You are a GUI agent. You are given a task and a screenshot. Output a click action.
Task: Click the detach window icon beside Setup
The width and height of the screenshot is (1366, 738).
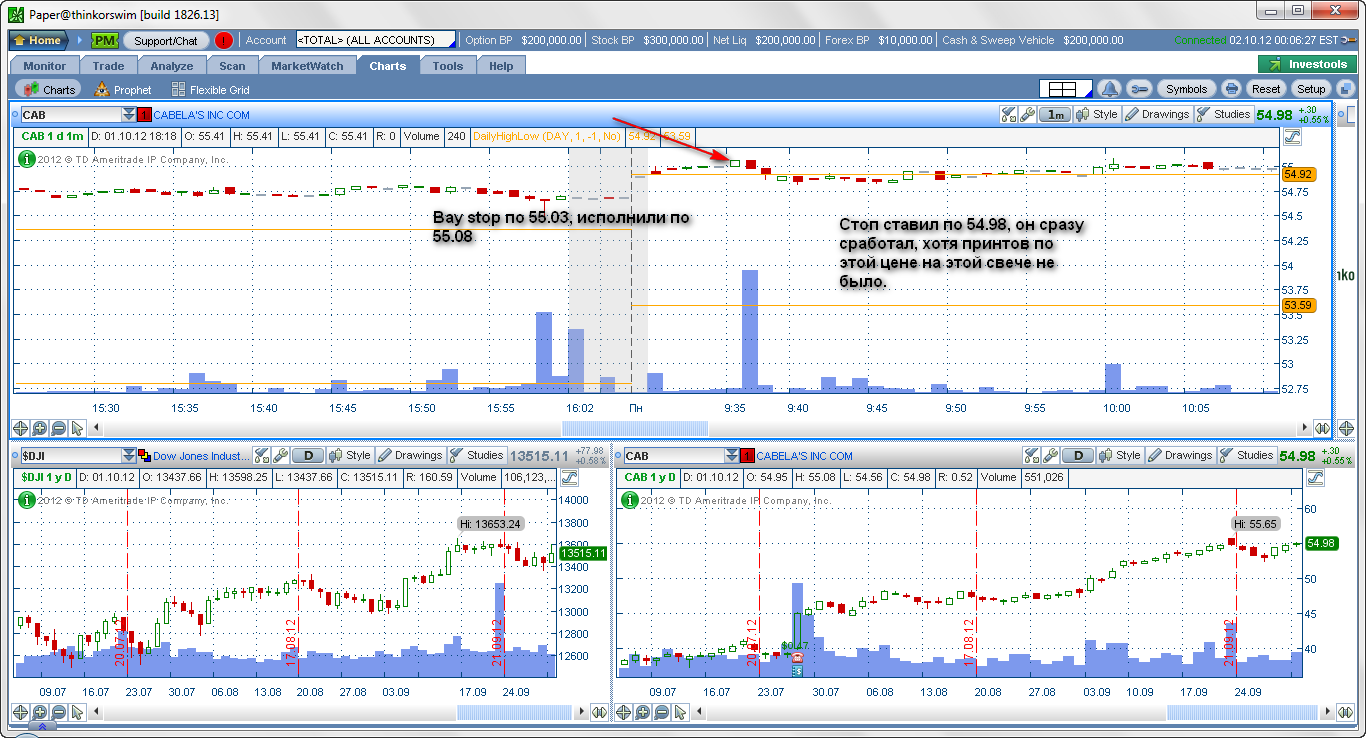point(1345,89)
